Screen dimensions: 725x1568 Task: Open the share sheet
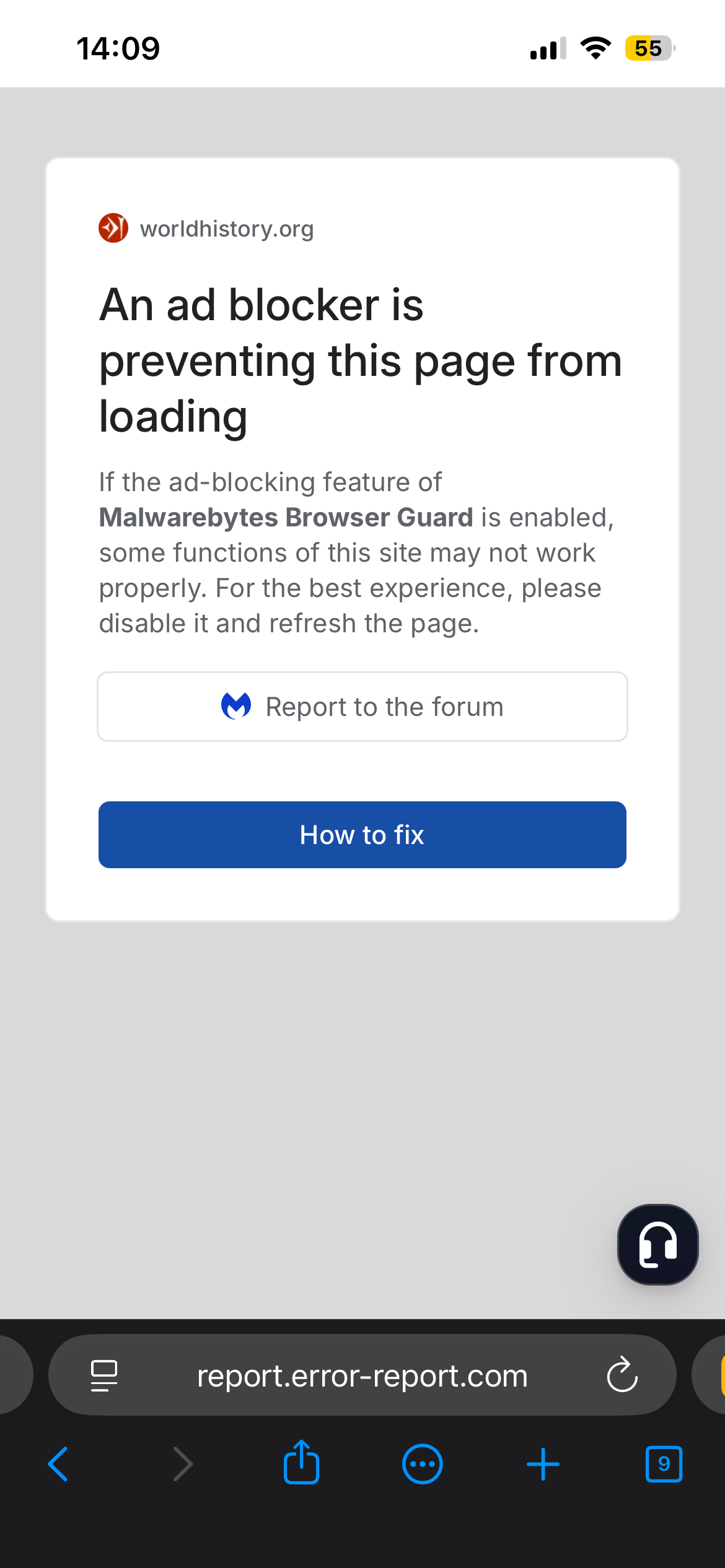[302, 1463]
